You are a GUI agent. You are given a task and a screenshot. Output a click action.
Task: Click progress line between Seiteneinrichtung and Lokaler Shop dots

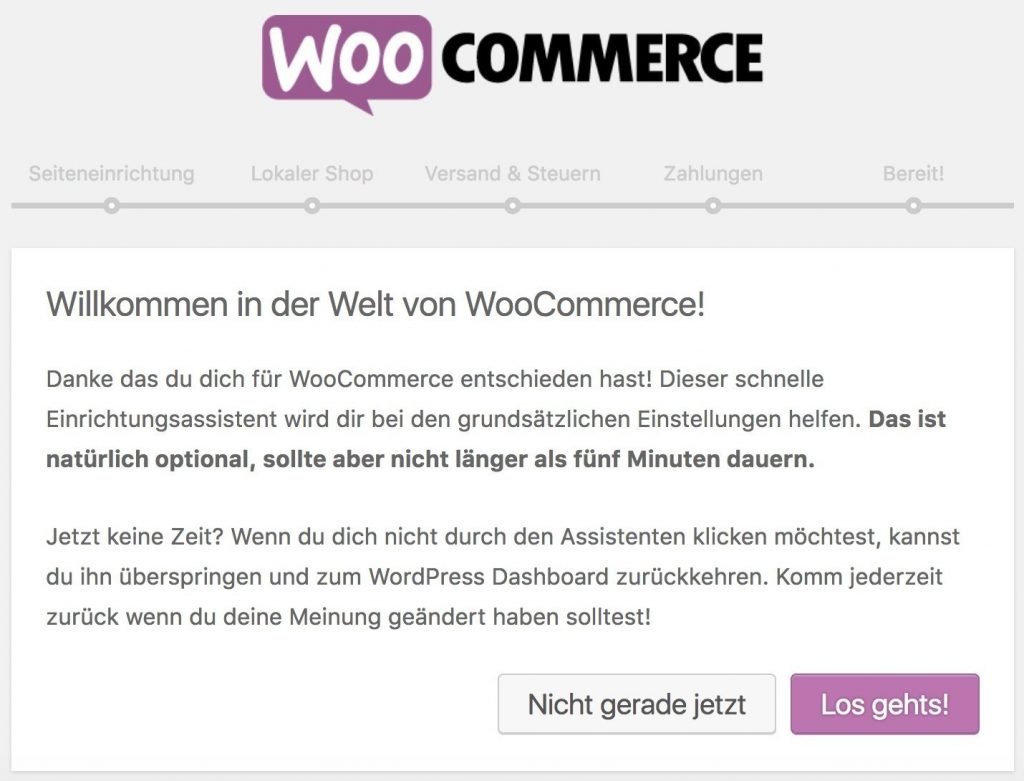coord(212,206)
